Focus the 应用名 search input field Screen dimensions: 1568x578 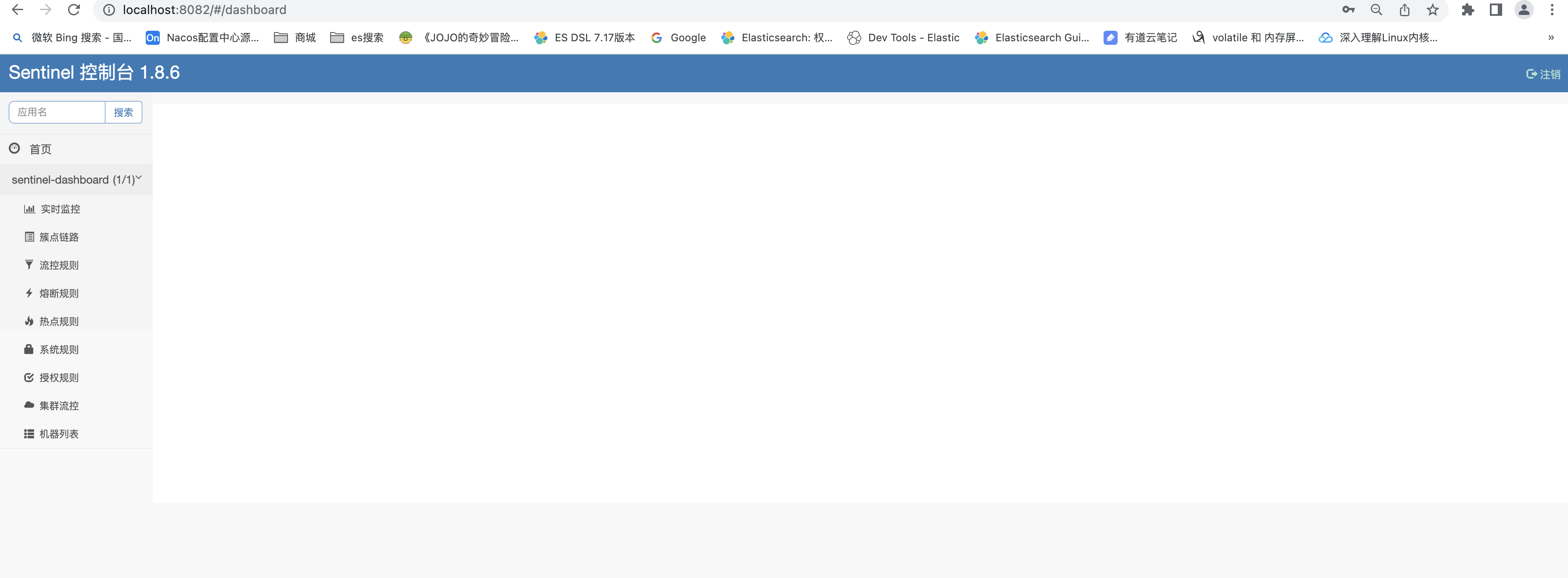click(x=57, y=112)
